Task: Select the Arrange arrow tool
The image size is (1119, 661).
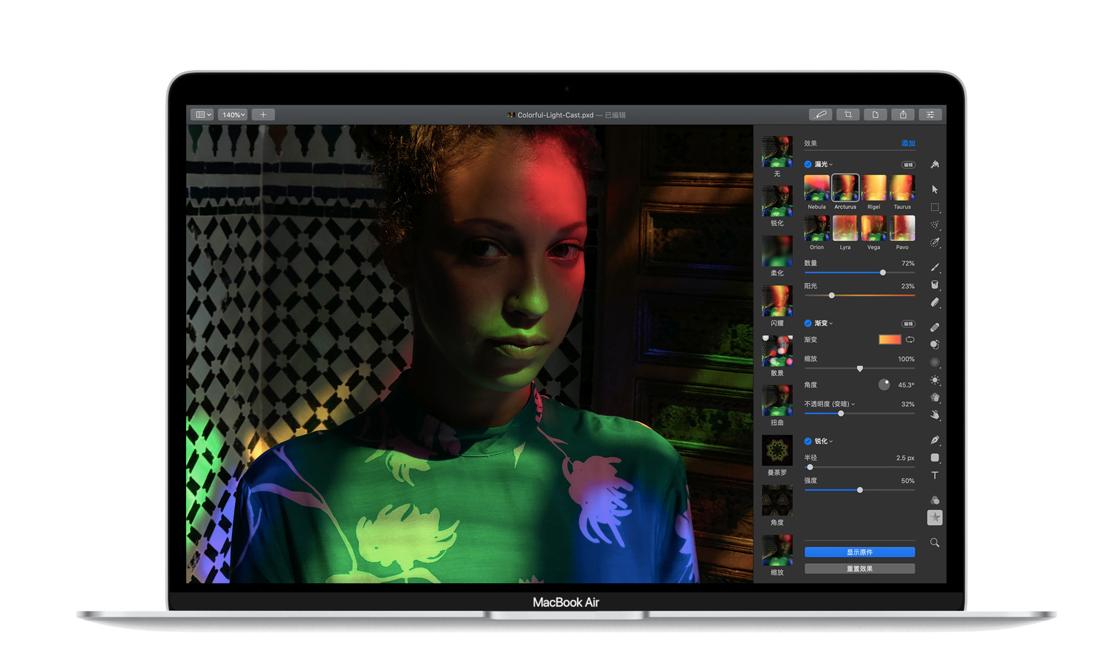Action: tap(933, 191)
